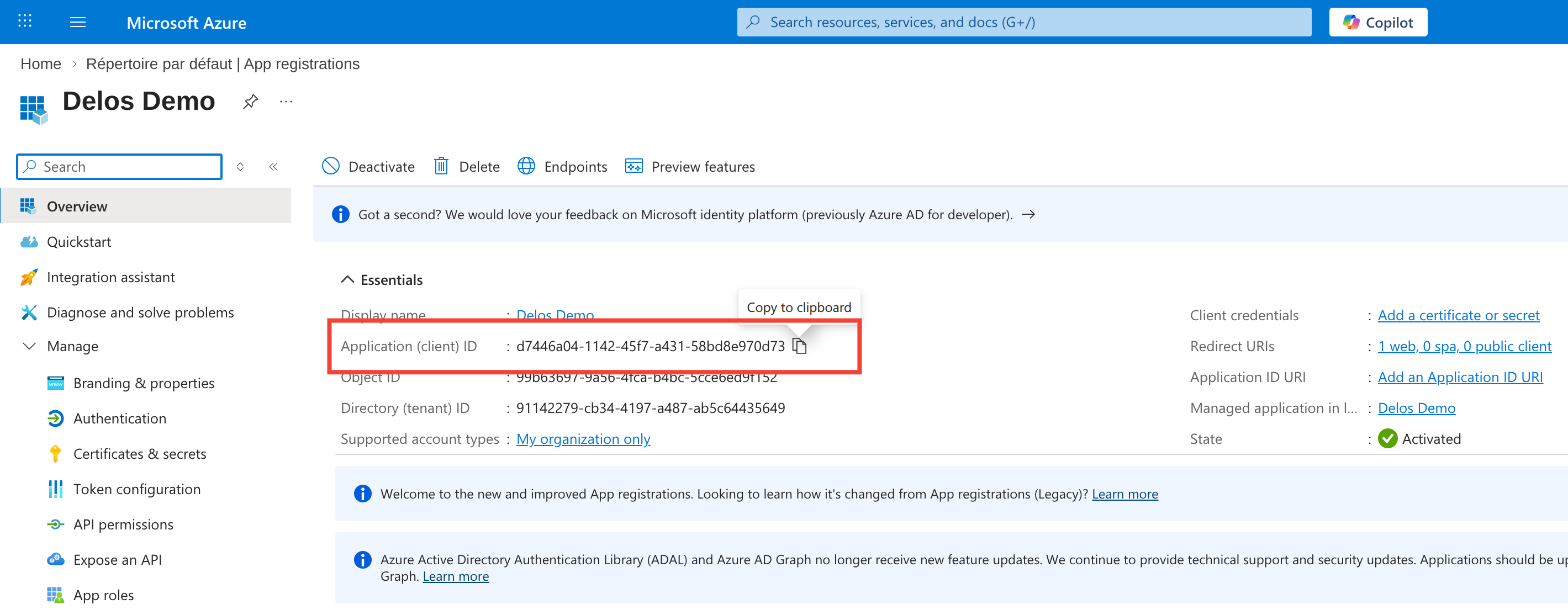Click the sidebar Search box
The width and height of the screenshot is (1568, 615).
(119, 167)
